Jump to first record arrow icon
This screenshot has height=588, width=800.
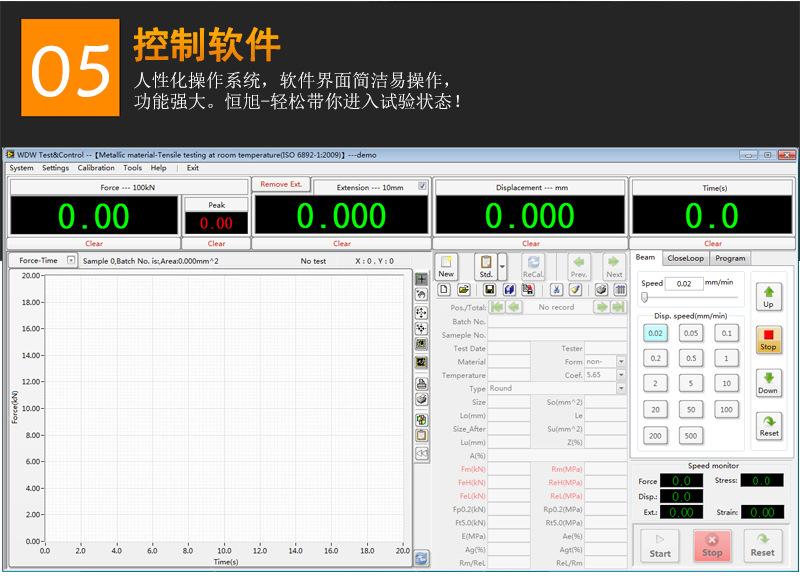[x=497, y=307]
